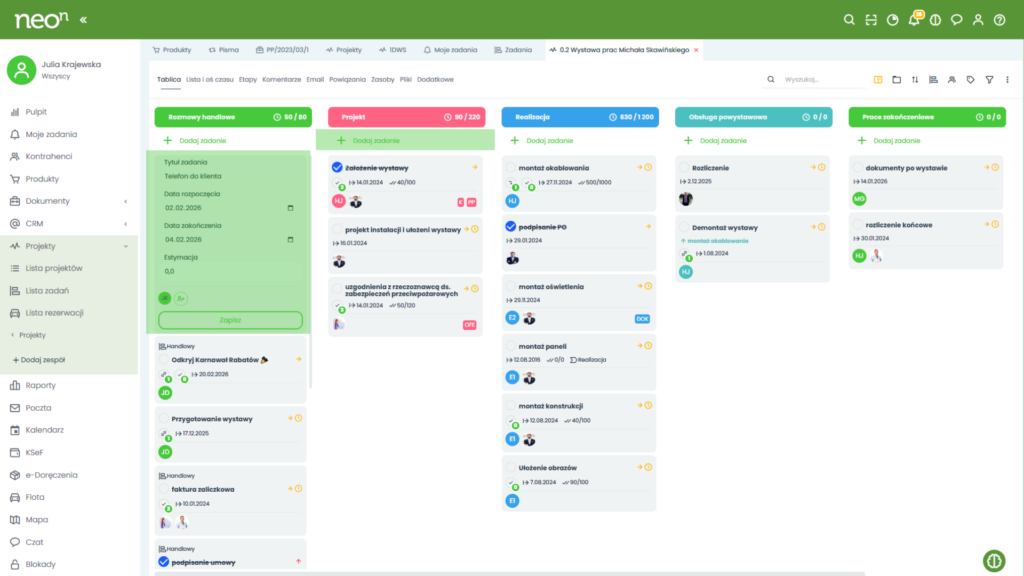Click the Wyszukaj search field

822,79
